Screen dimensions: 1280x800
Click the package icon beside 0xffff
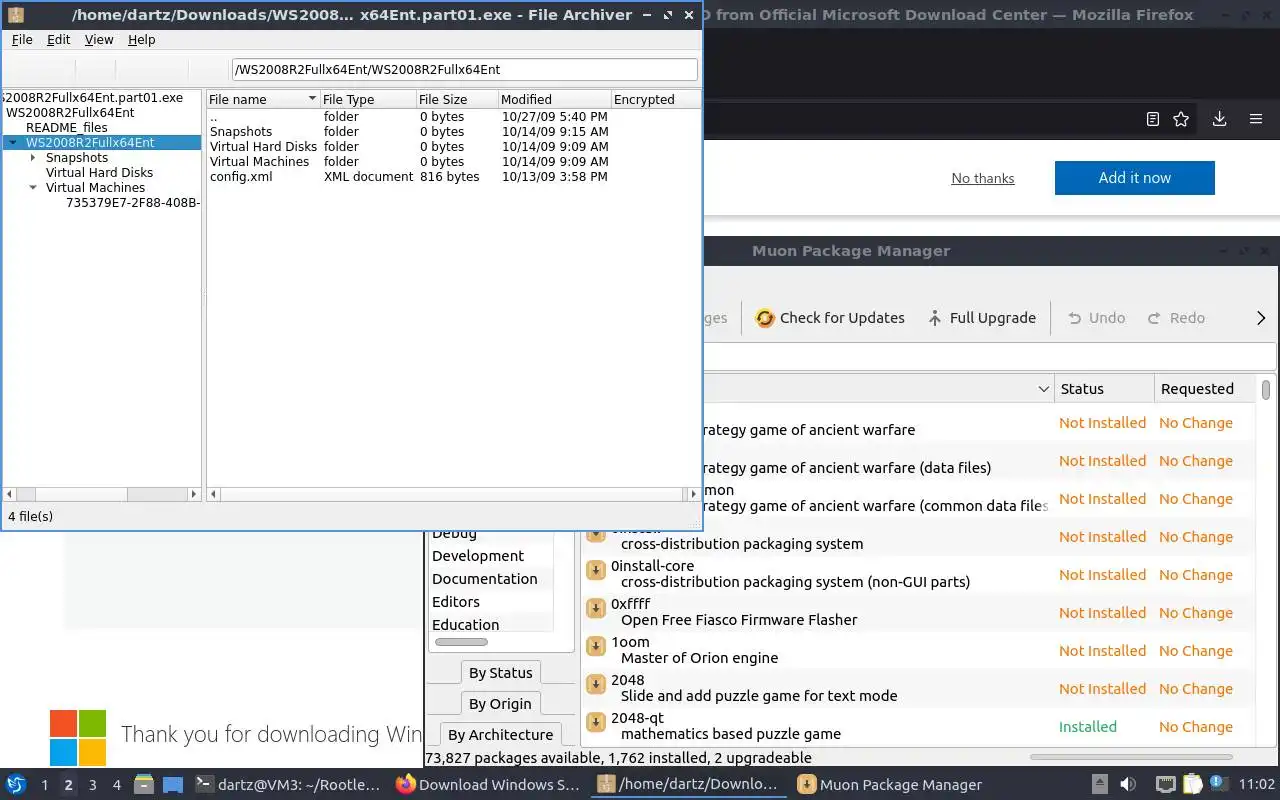[x=595, y=607]
